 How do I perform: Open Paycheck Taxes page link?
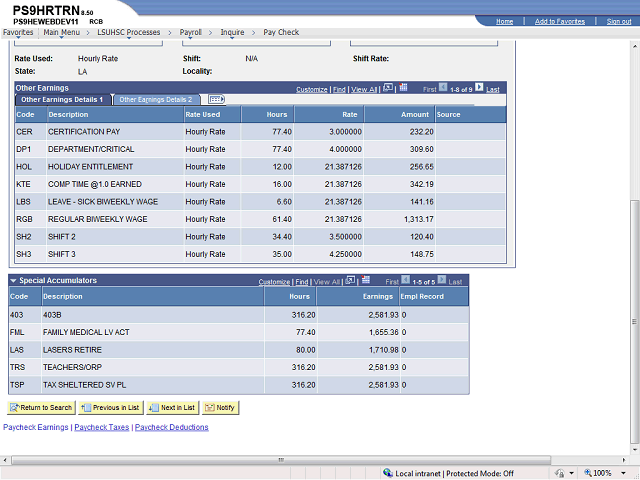click(x=102, y=427)
